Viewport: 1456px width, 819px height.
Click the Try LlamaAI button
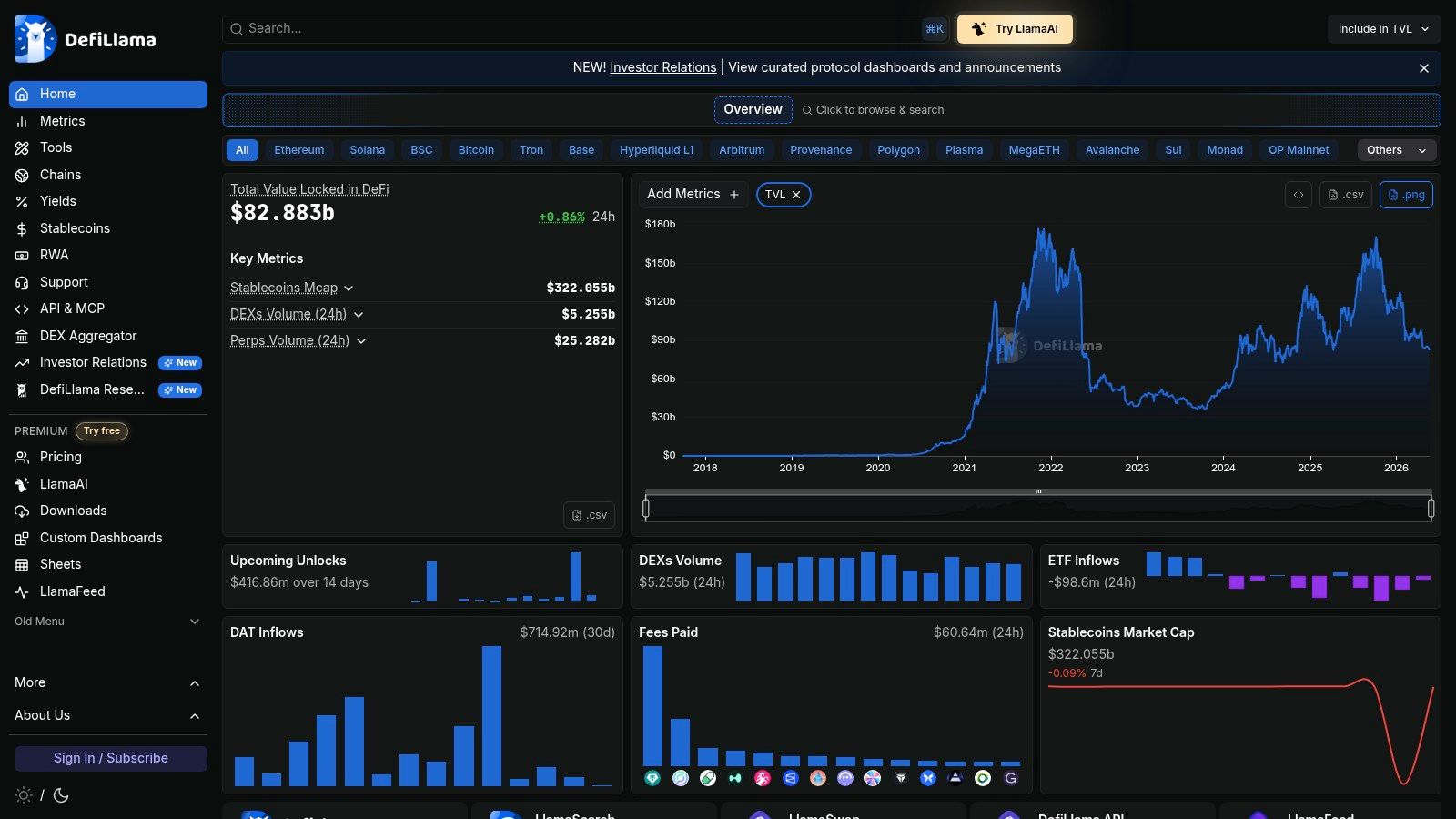tap(1015, 29)
